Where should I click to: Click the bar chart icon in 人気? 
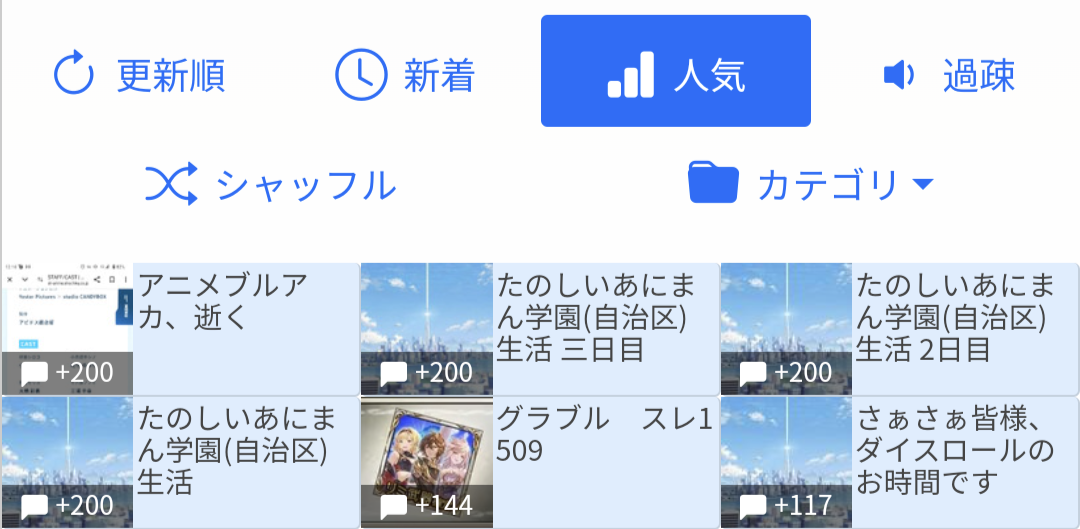coord(630,74)
